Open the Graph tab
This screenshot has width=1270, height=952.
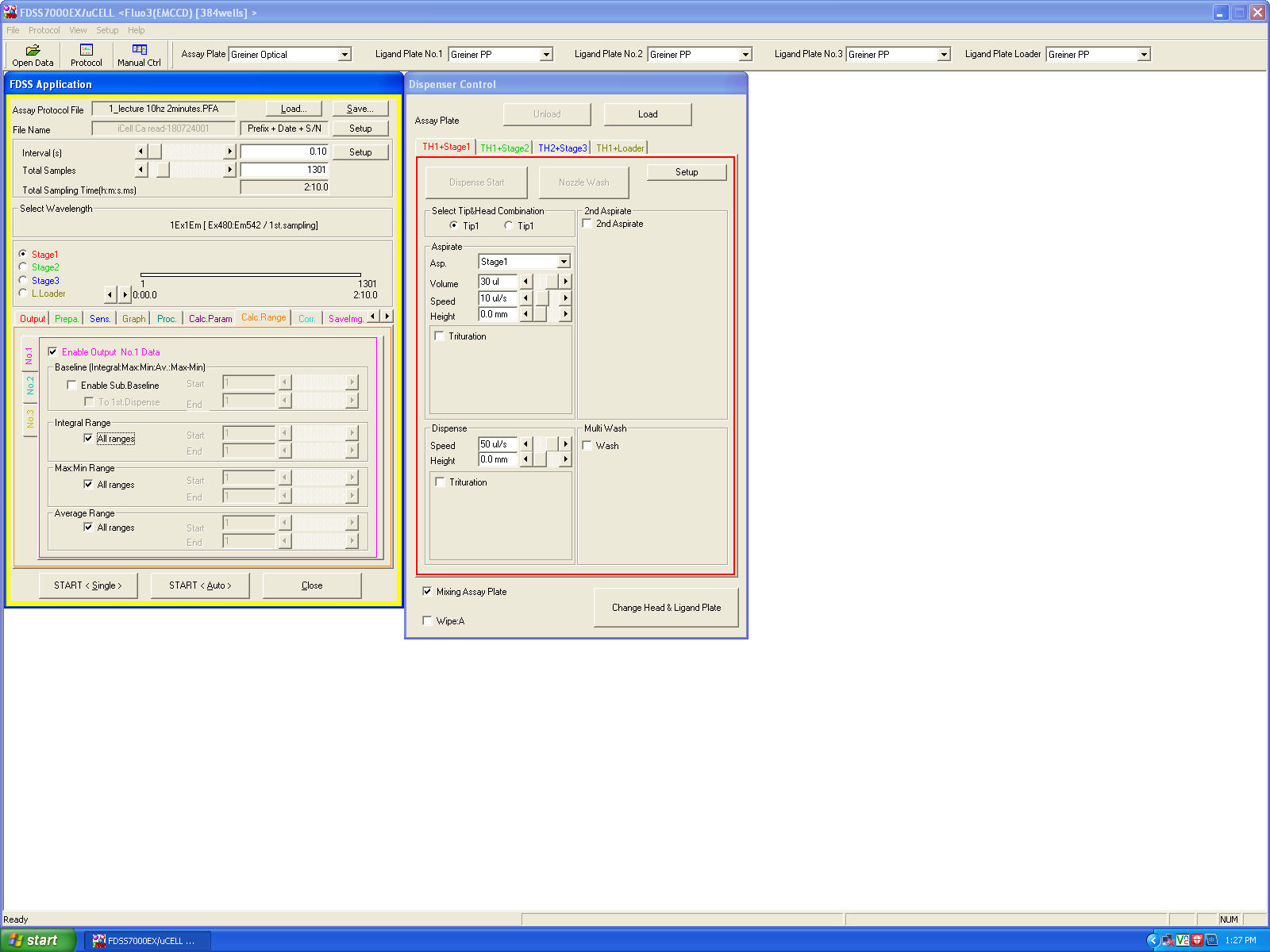(x=133, y=319)
